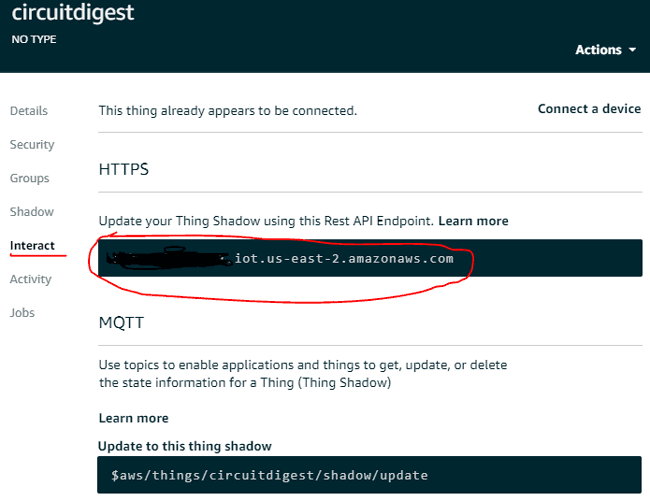Click the 'Update to this thing shadow' label
The height and width of the screenshot is (501, 650).
[185, 446]
